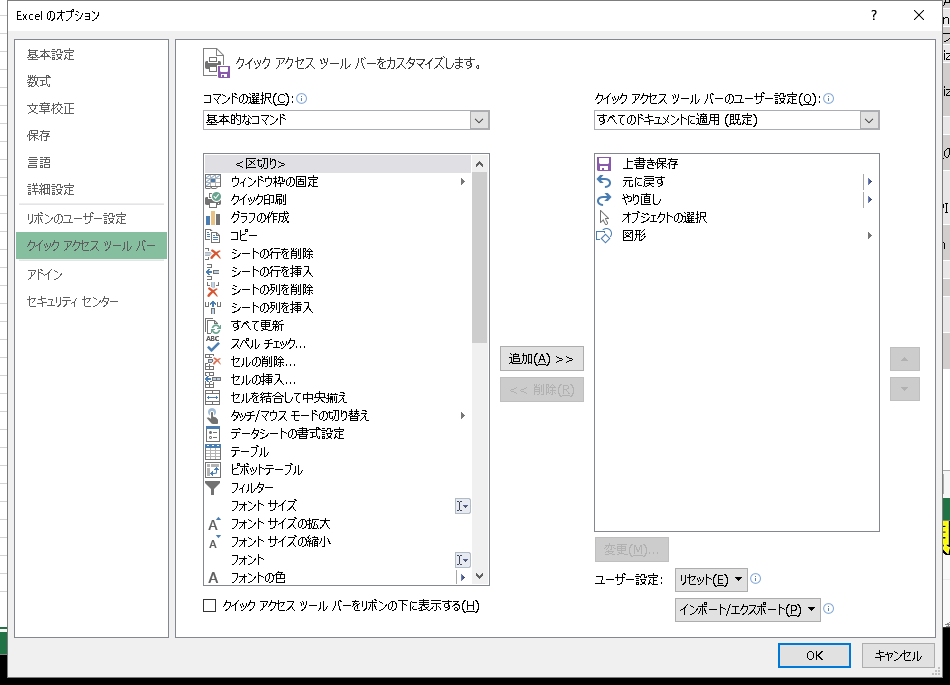Click the フォントの色 letter A icon
The width and height of the screenshot is (950, 685).
coord(213,578)
